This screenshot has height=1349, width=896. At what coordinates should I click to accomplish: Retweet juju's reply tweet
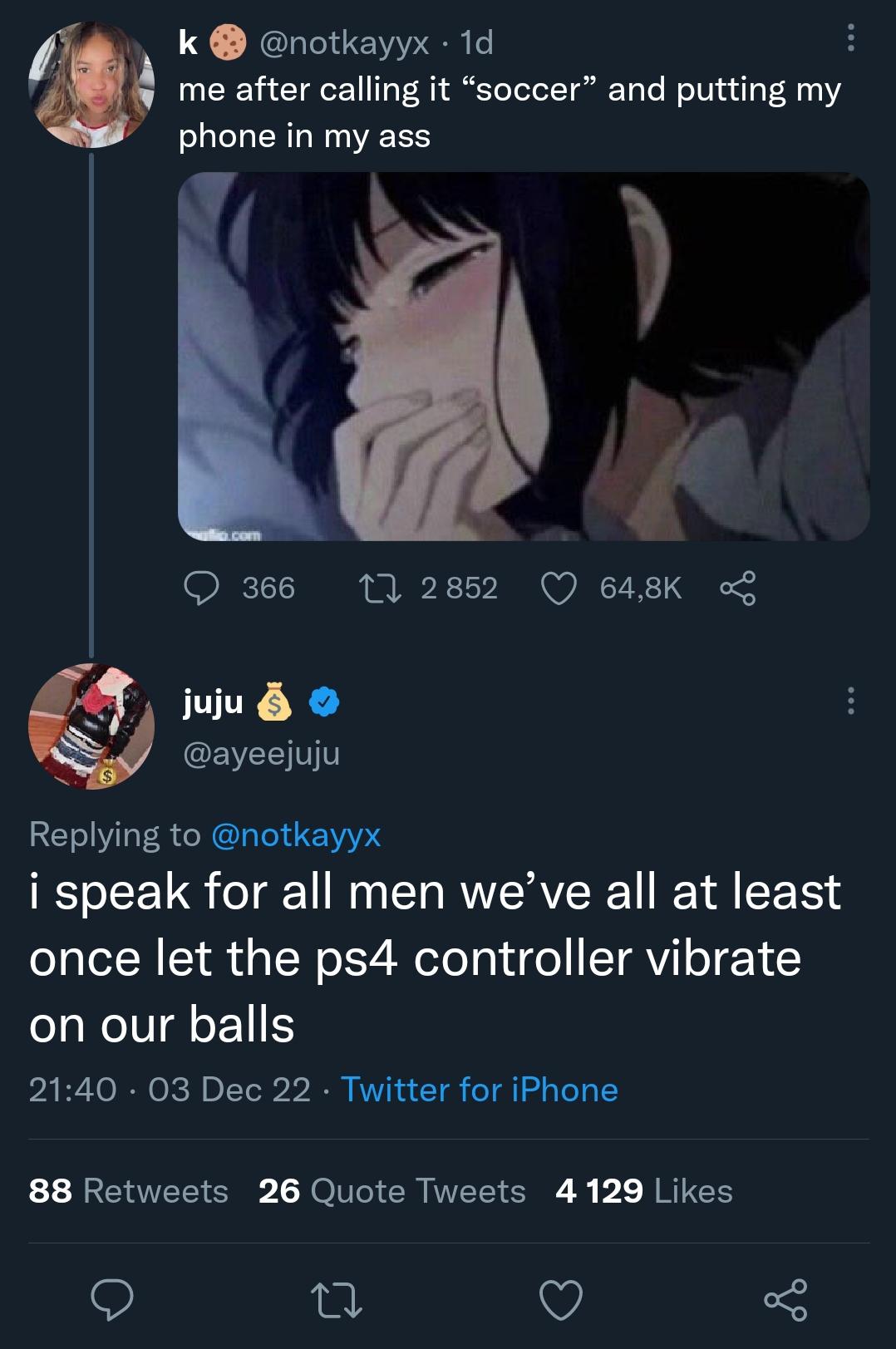[x=335, y=1300]
